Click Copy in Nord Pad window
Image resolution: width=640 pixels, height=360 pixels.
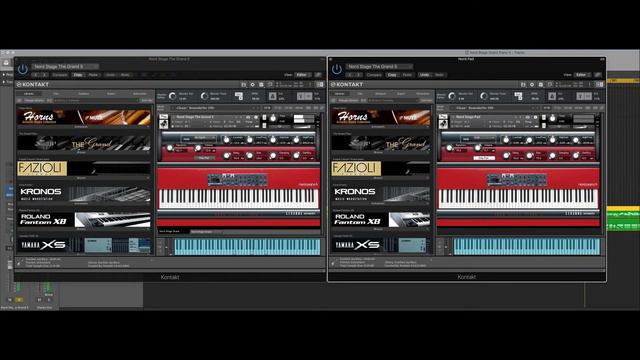[x=392, y=75]
